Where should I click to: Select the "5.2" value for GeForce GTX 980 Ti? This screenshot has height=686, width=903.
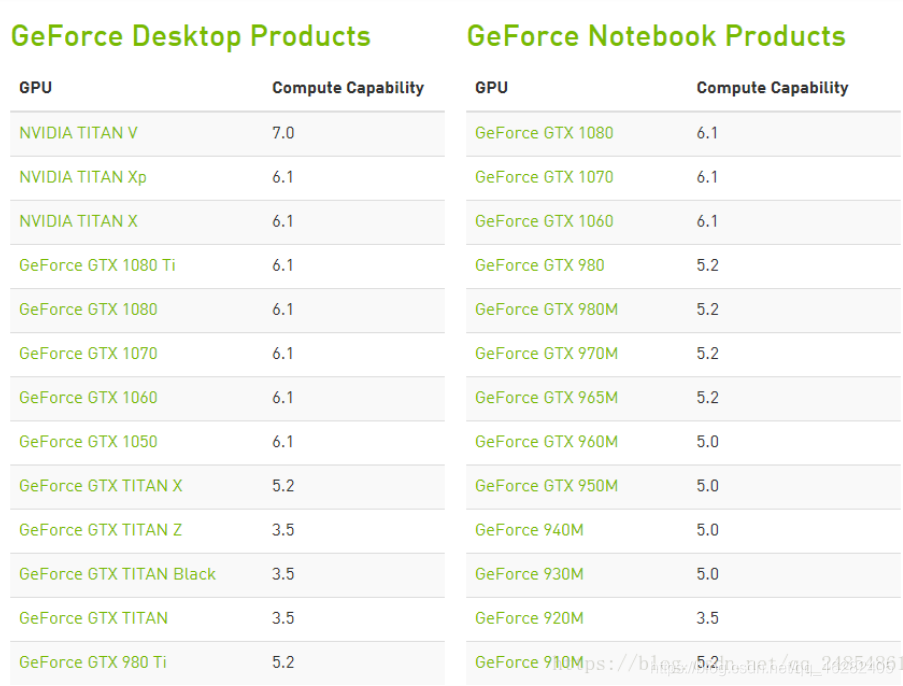pos(283,662)
